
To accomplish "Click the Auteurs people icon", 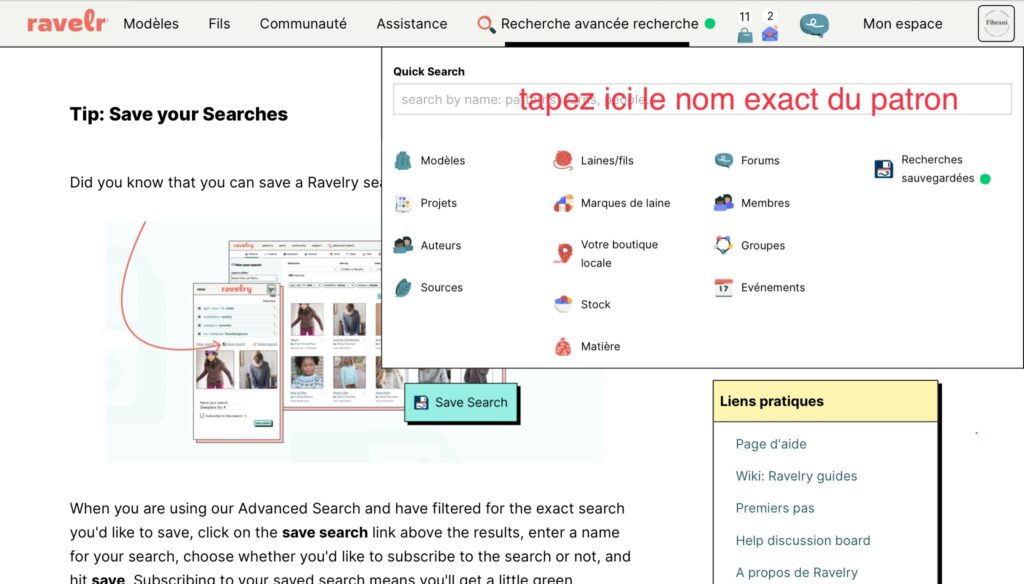I will tap(403, 245).
